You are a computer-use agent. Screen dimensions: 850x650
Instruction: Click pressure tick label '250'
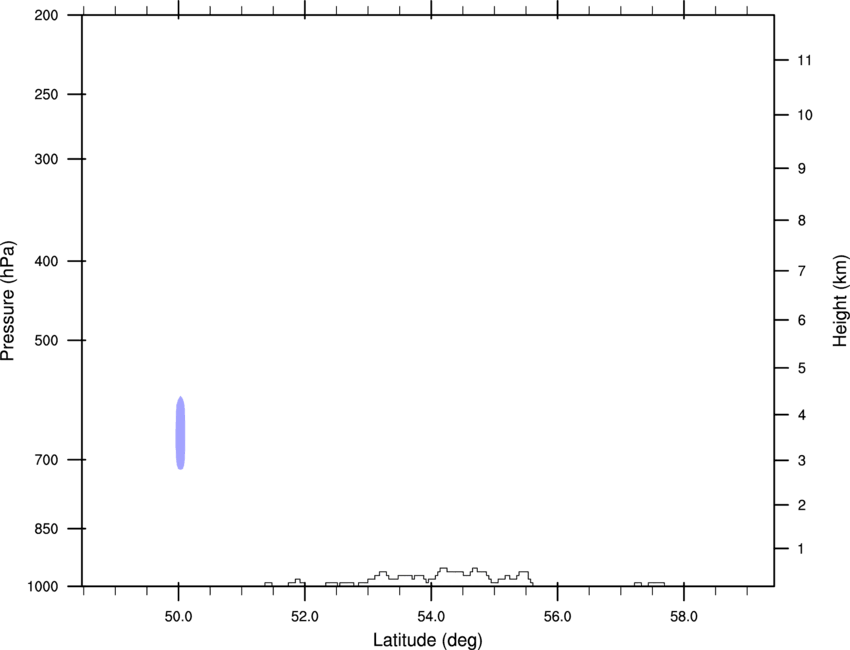(46, 94)
